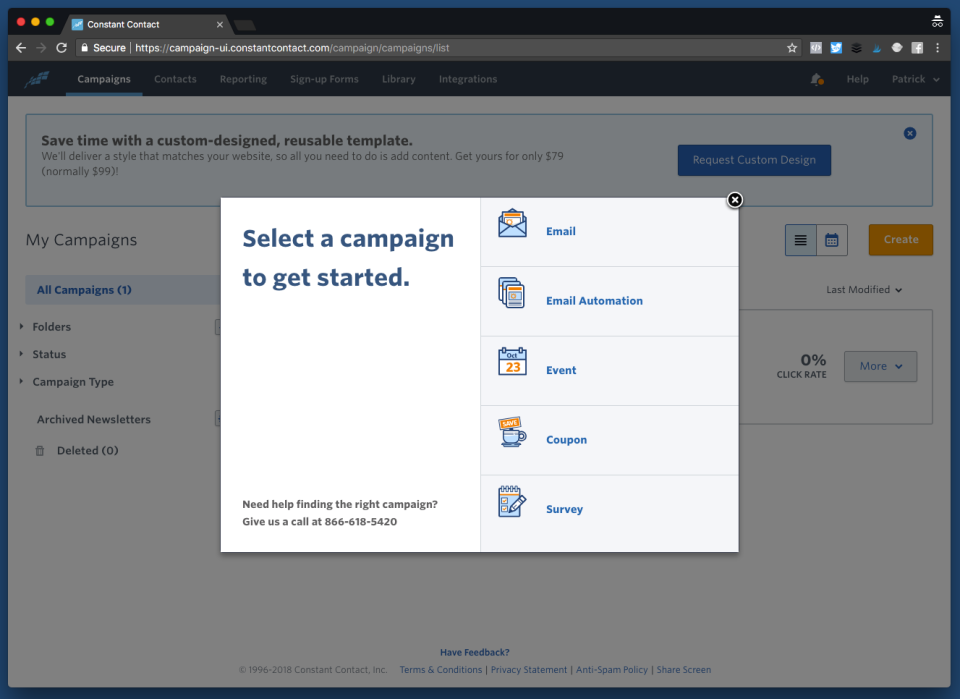Open the Library tab

[x=399, y=79]
